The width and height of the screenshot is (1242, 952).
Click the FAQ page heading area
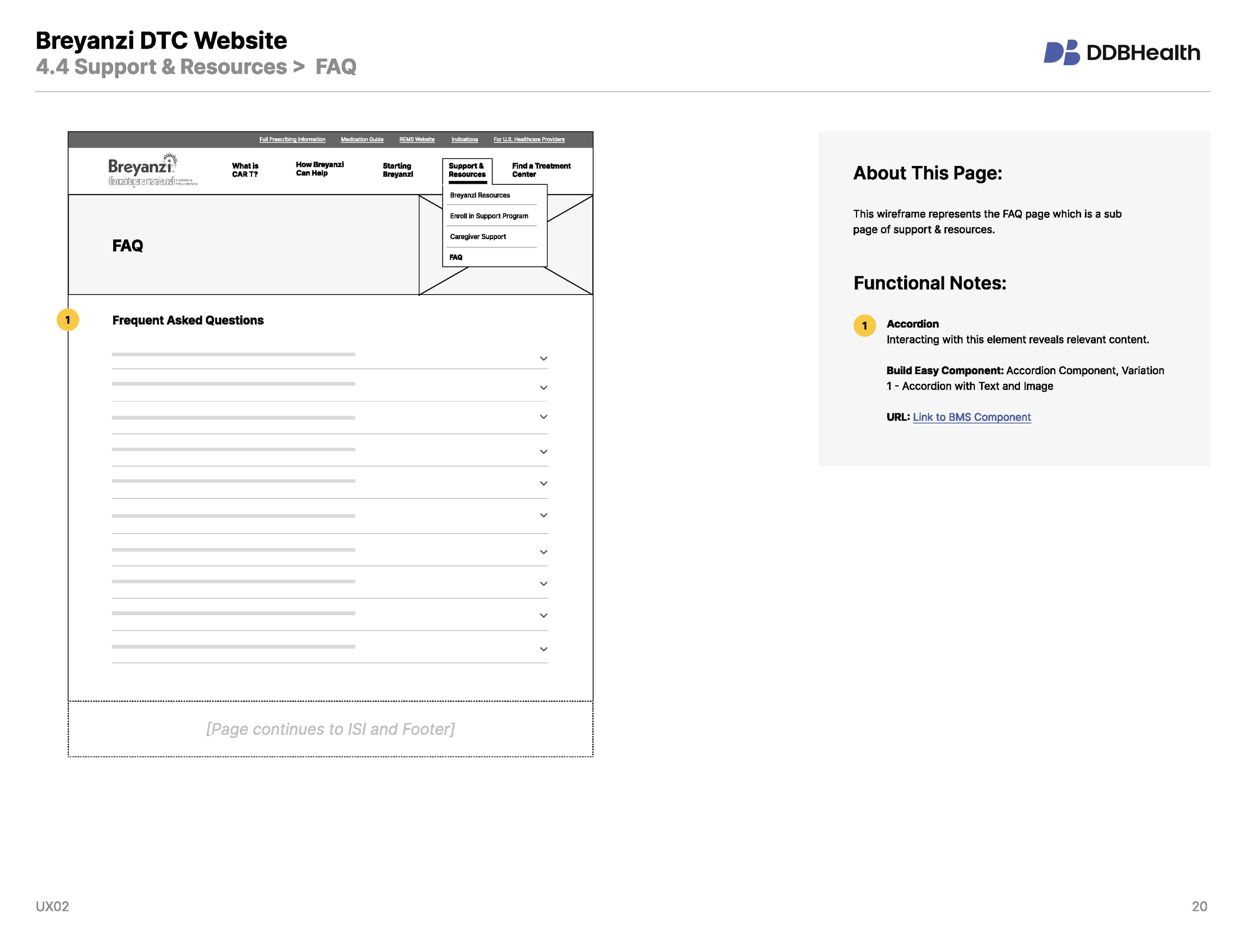pos(128,246)
